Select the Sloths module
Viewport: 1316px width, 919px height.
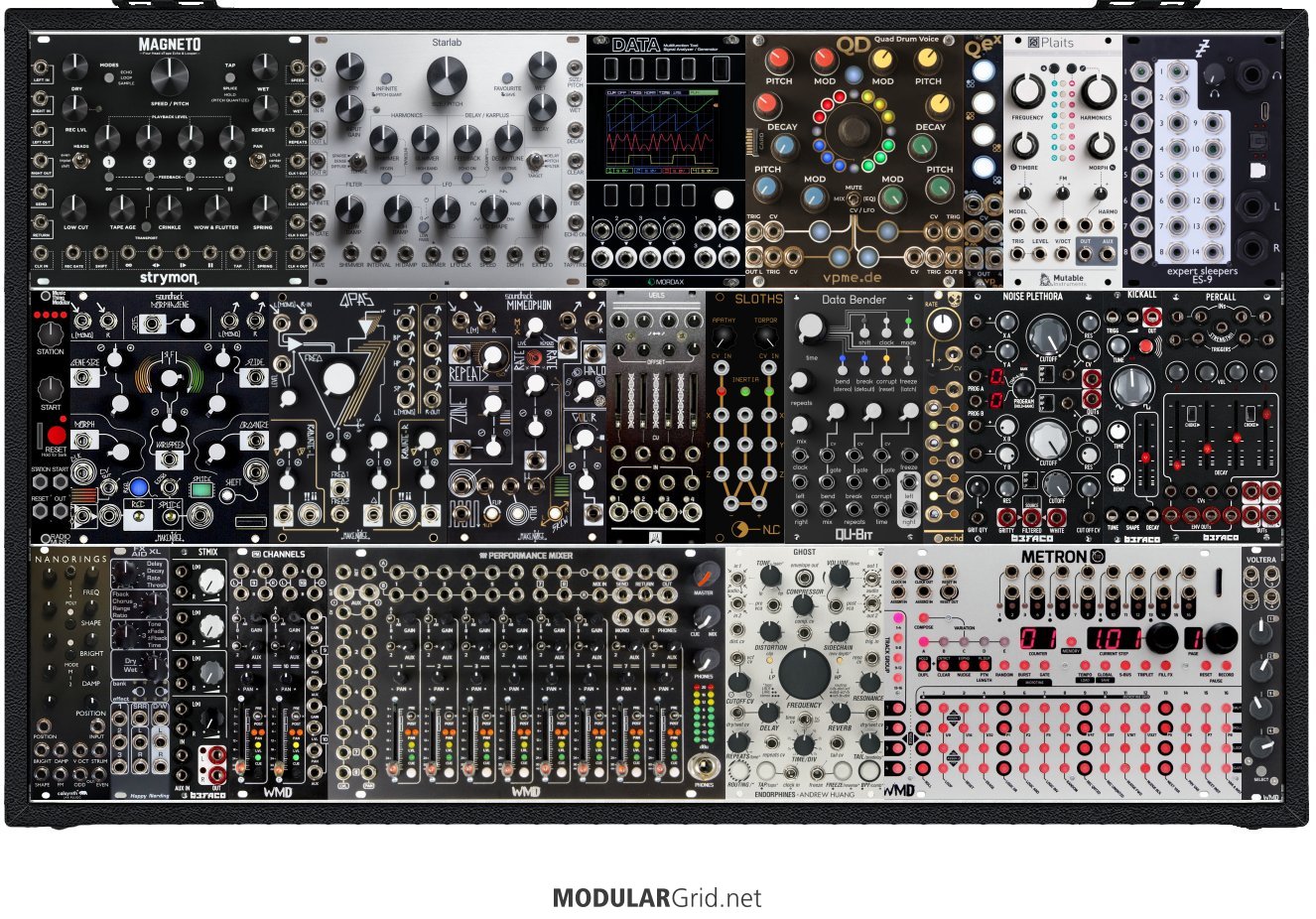745,417
